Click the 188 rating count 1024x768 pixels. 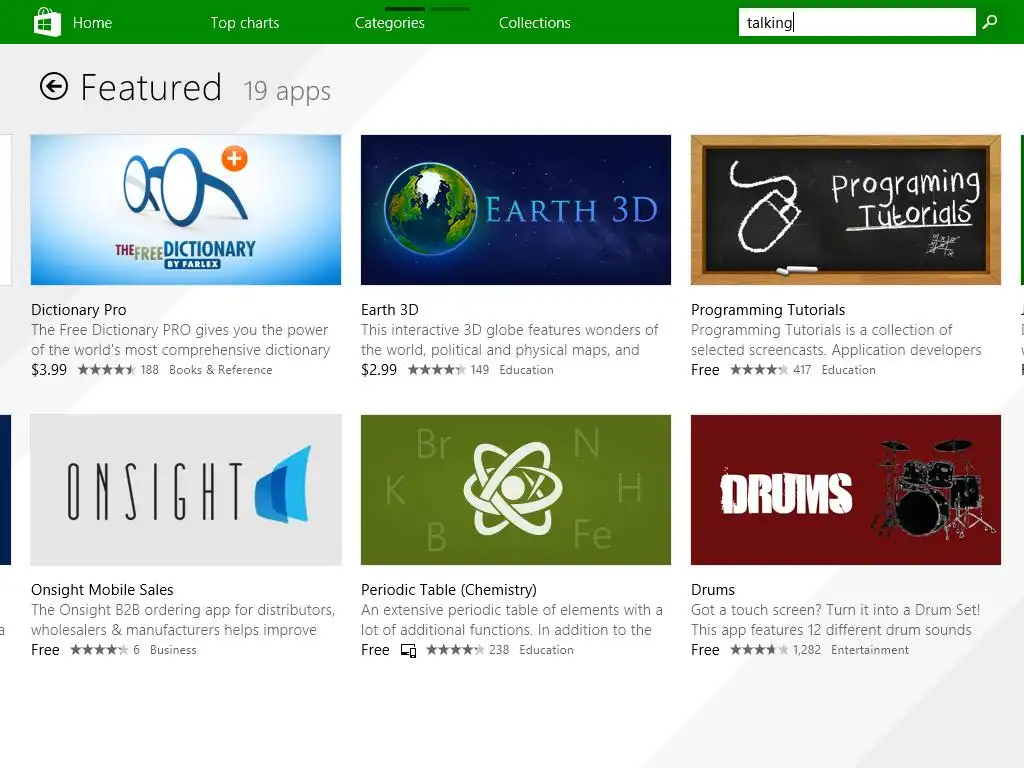coord(150,370)
